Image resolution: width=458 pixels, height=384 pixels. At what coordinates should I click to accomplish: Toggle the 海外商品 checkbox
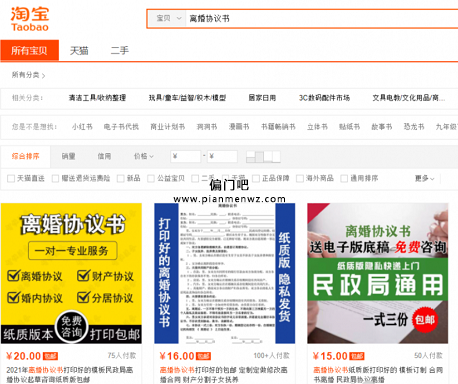click(300, 179)
